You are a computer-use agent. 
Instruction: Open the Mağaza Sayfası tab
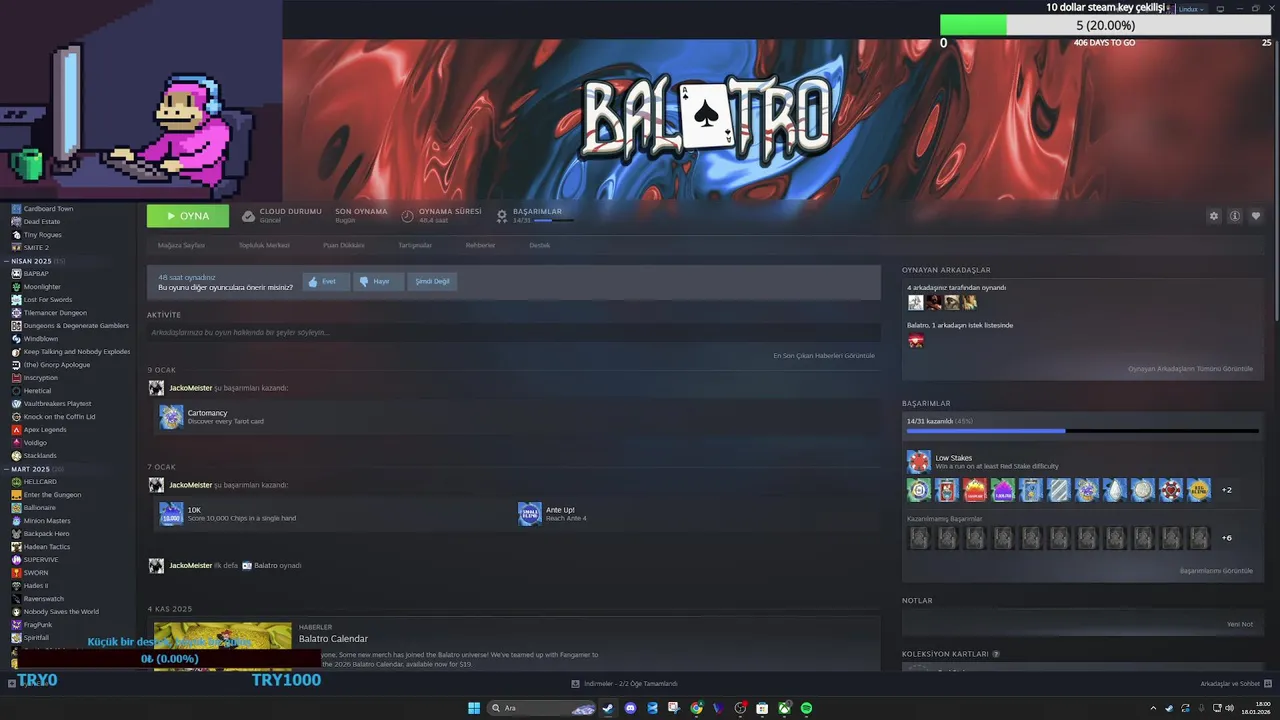click(181, 245)
